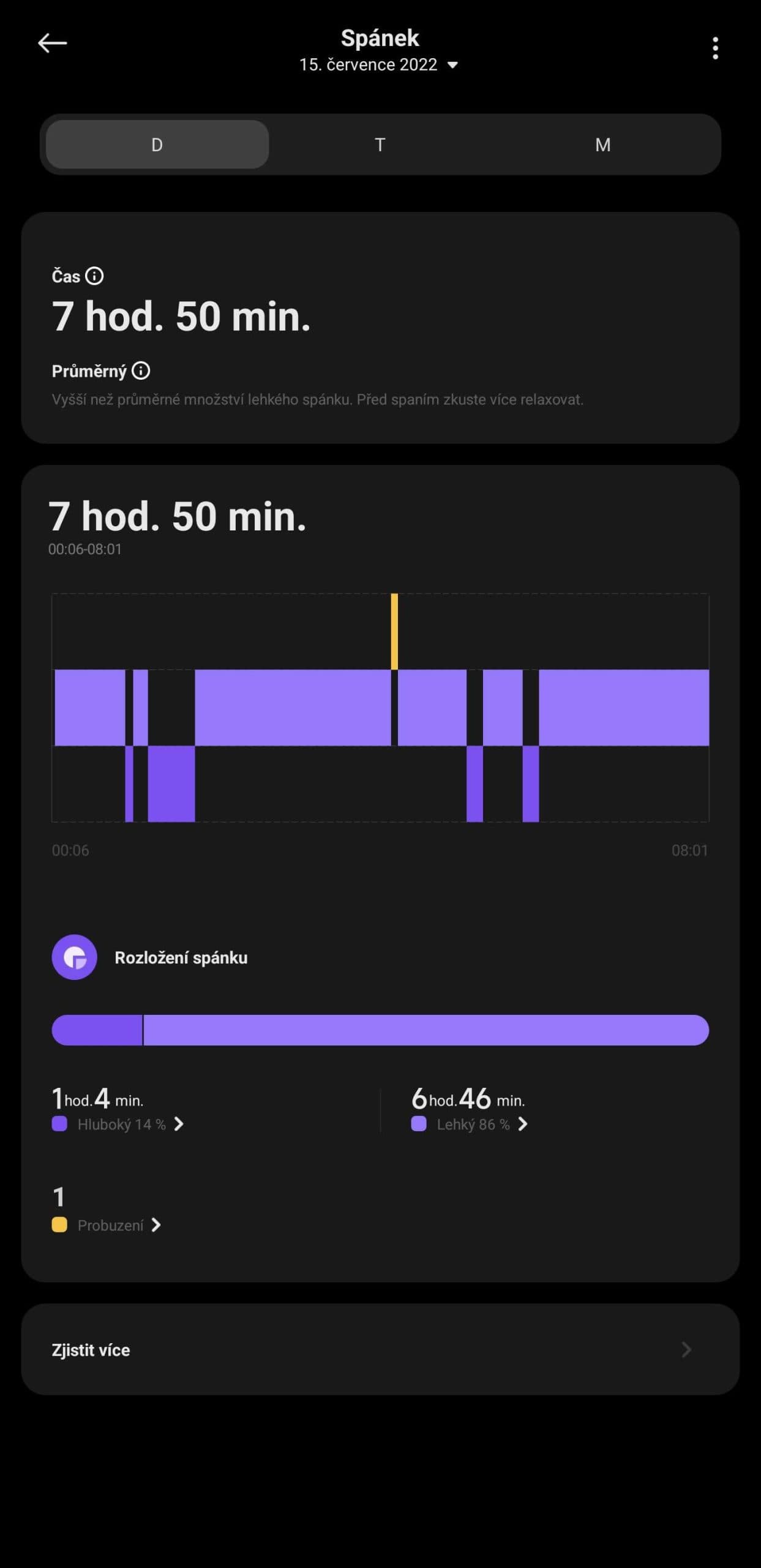Screen dimensions: 761x1568
Task: Tap the info icon next to Čas
Action: [x=94, y=276]
